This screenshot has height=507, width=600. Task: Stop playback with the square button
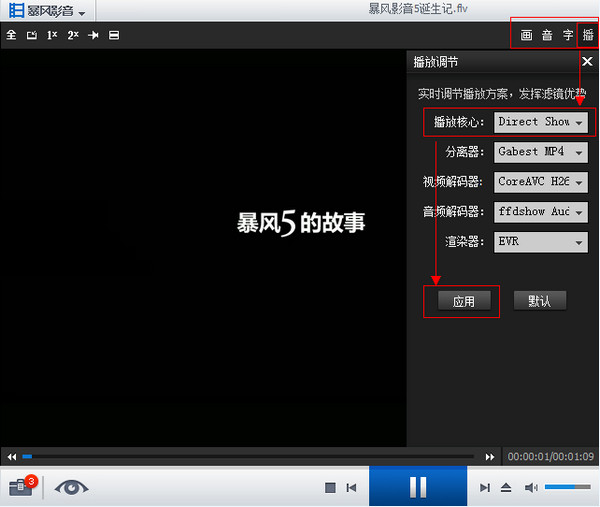[x=330, y=487]
